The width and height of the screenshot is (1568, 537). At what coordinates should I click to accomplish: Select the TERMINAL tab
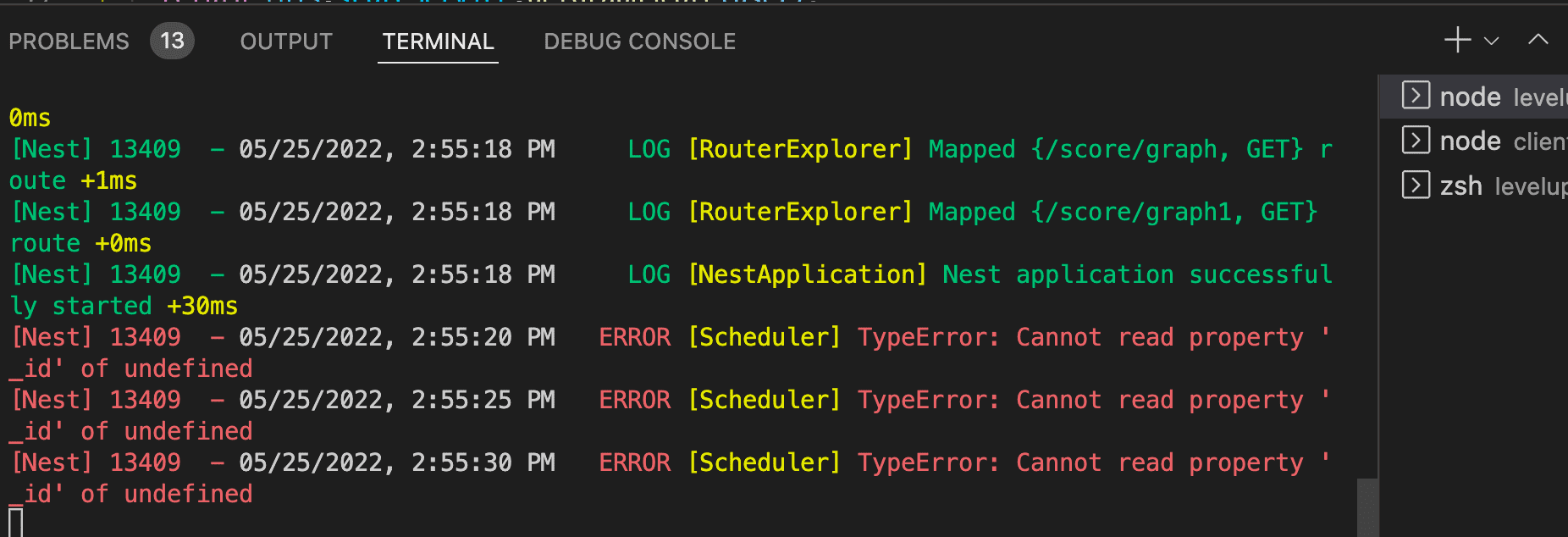click(438, 42)
